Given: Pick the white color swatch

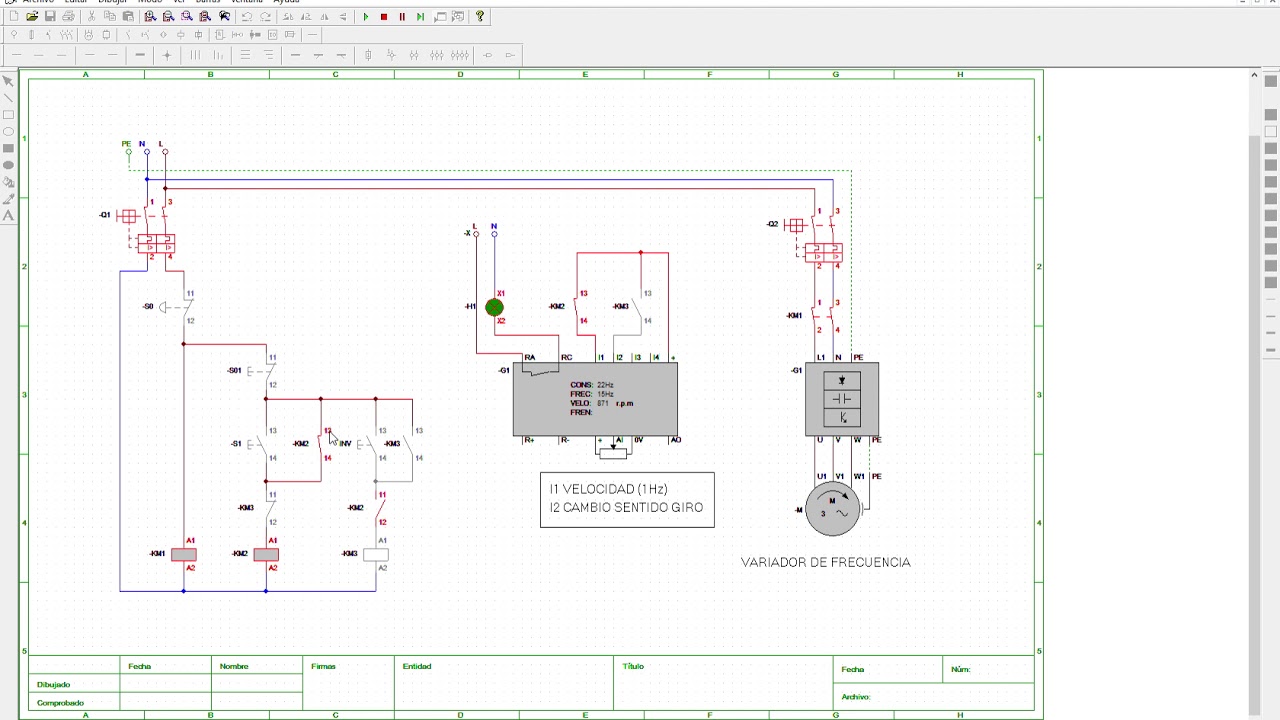Looking at the screenshot, I should point(1271,131).
